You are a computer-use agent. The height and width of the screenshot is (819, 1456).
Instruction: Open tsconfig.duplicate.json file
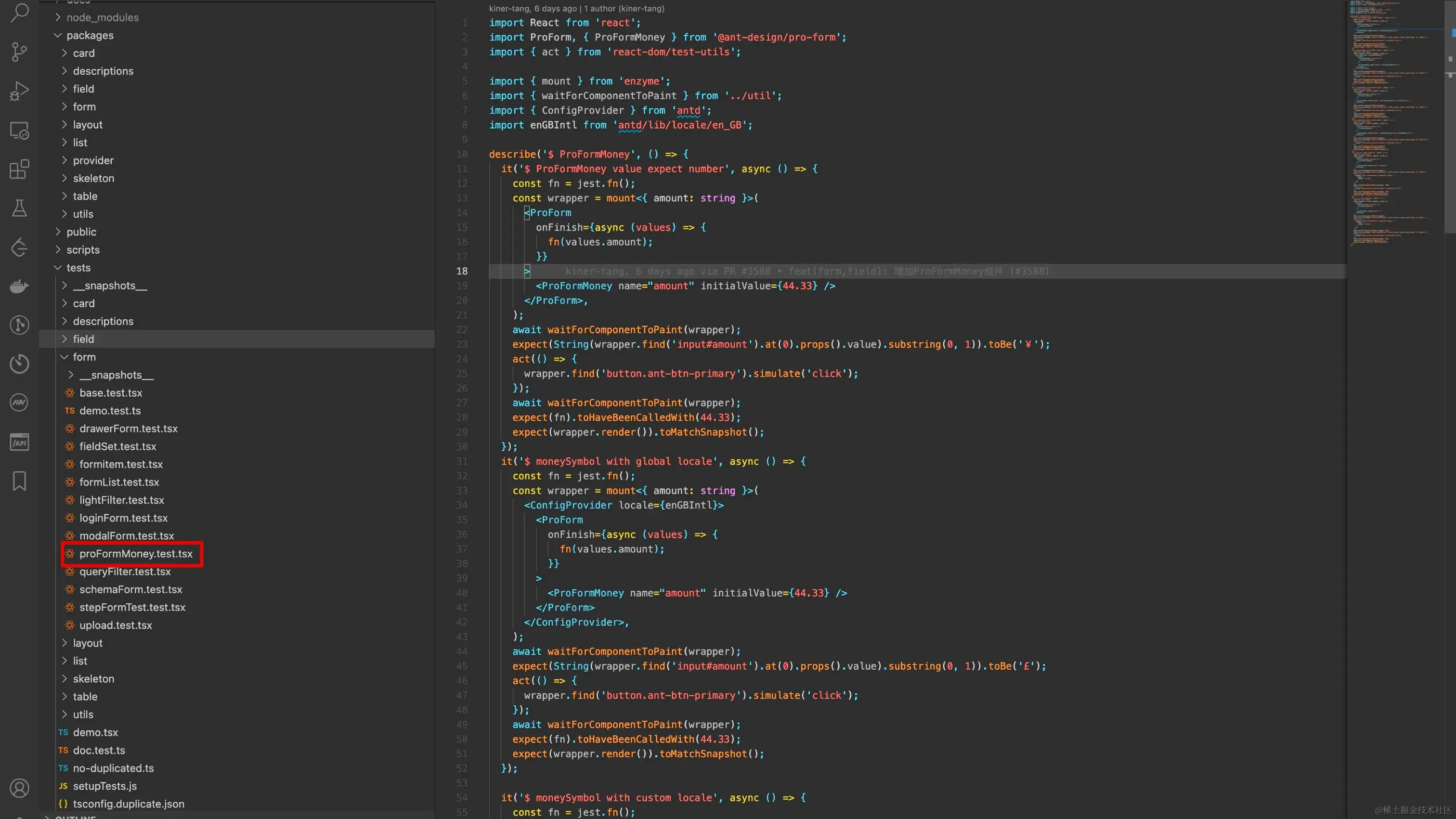(x=128, y=804)
